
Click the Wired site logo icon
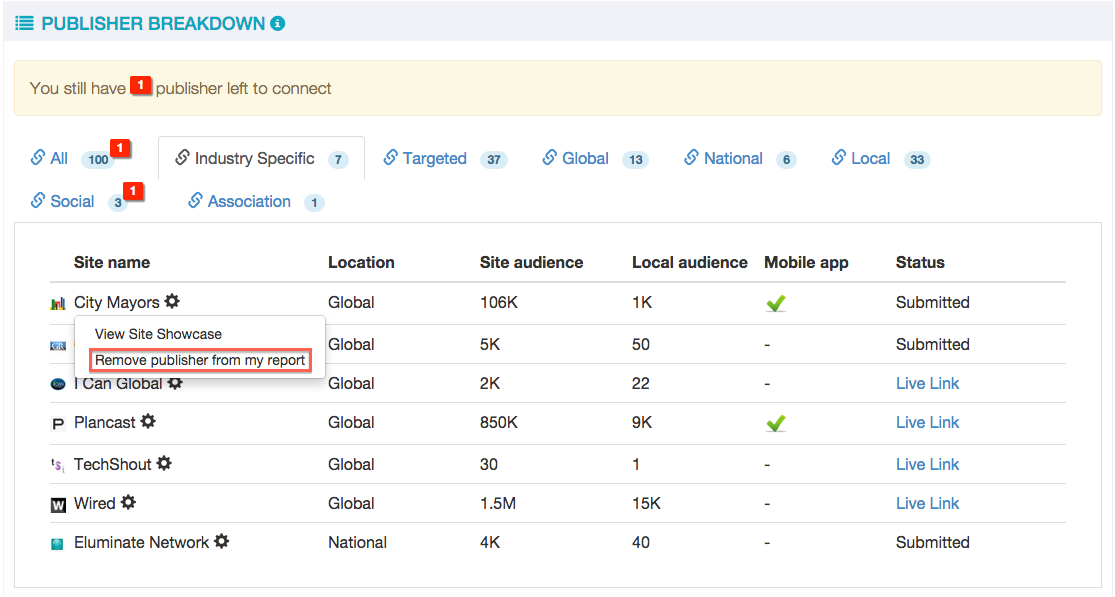coord(58,505)
